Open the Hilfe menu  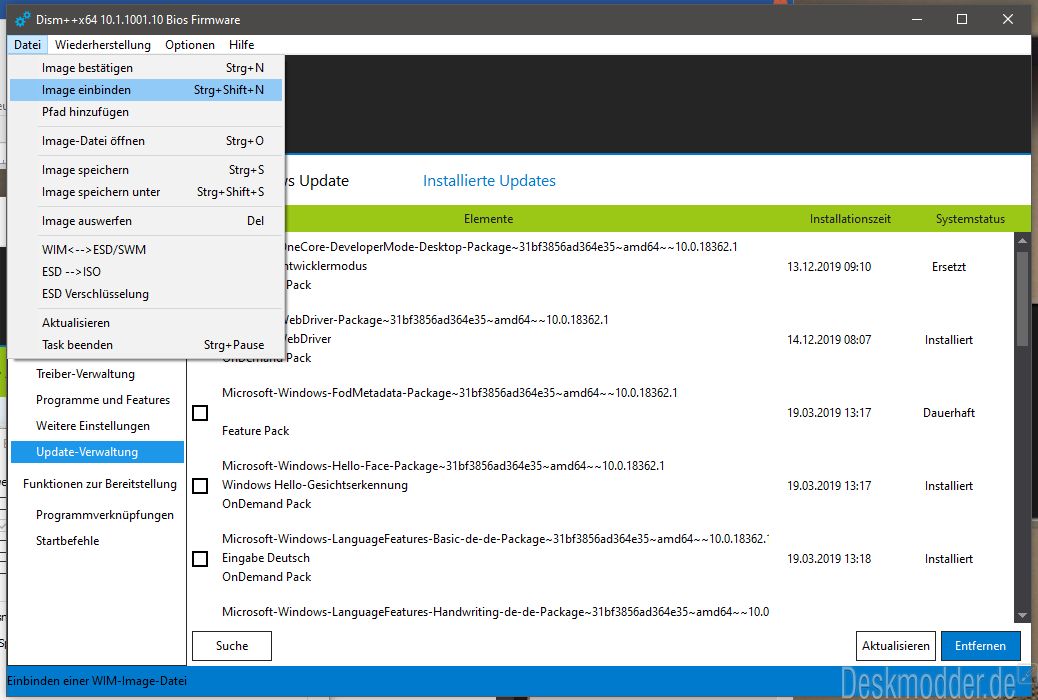[242, 44]
